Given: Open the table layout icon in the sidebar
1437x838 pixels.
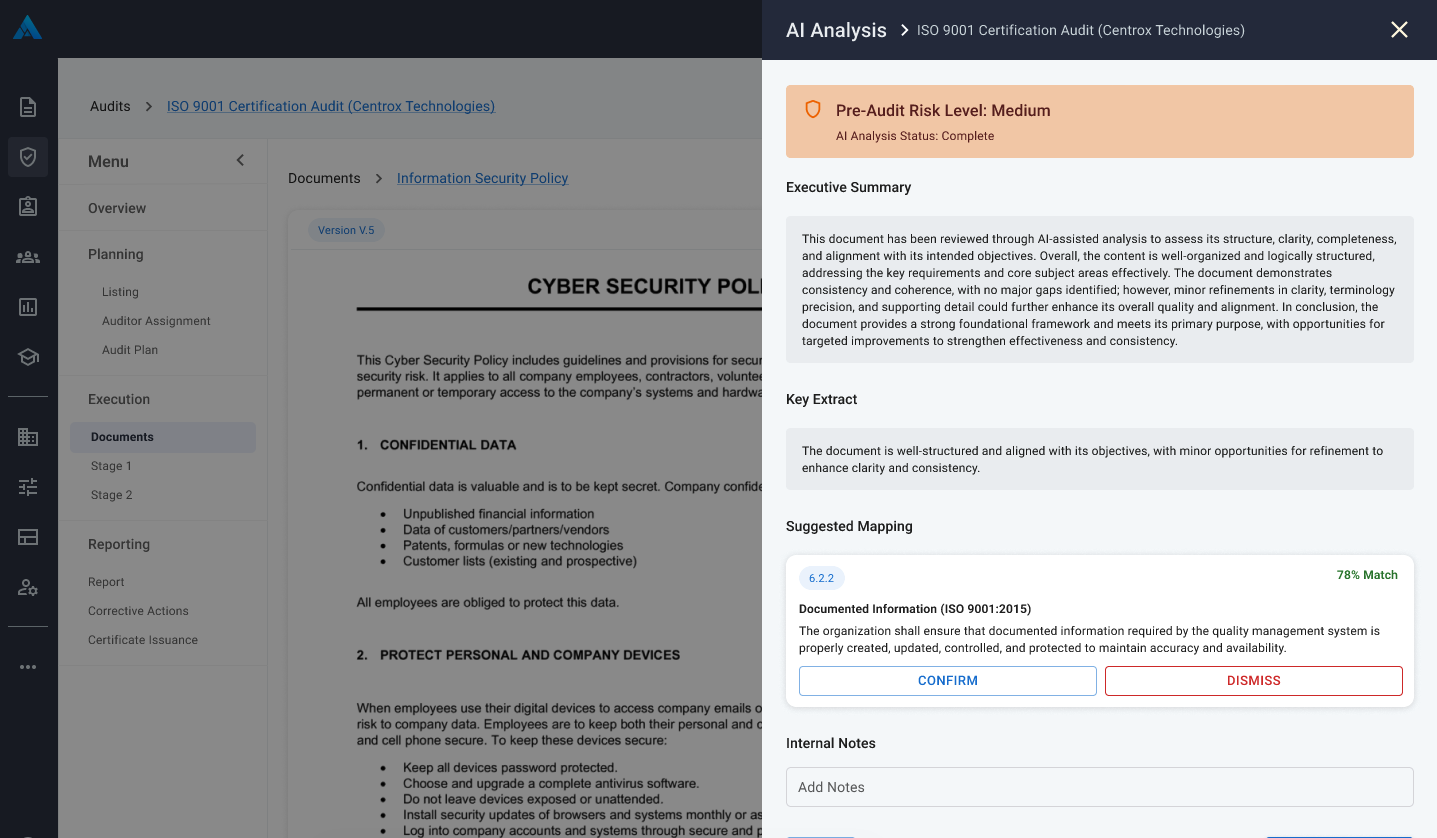Looking at the screenshot, I should pos(28,537).
